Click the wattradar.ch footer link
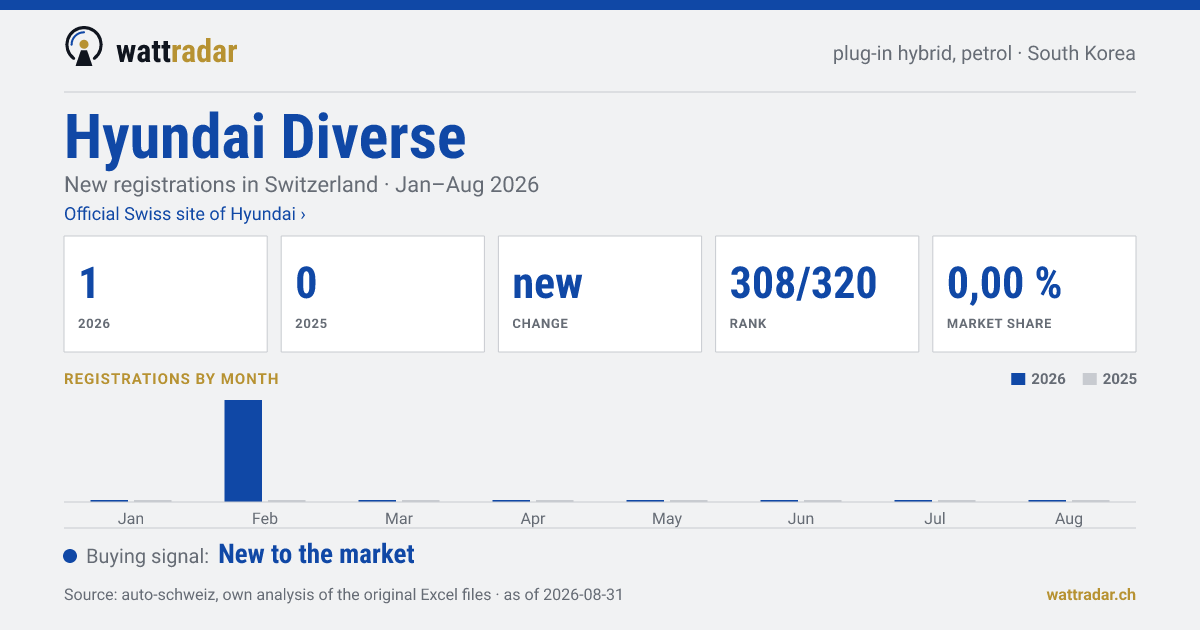 [1091, 594]
